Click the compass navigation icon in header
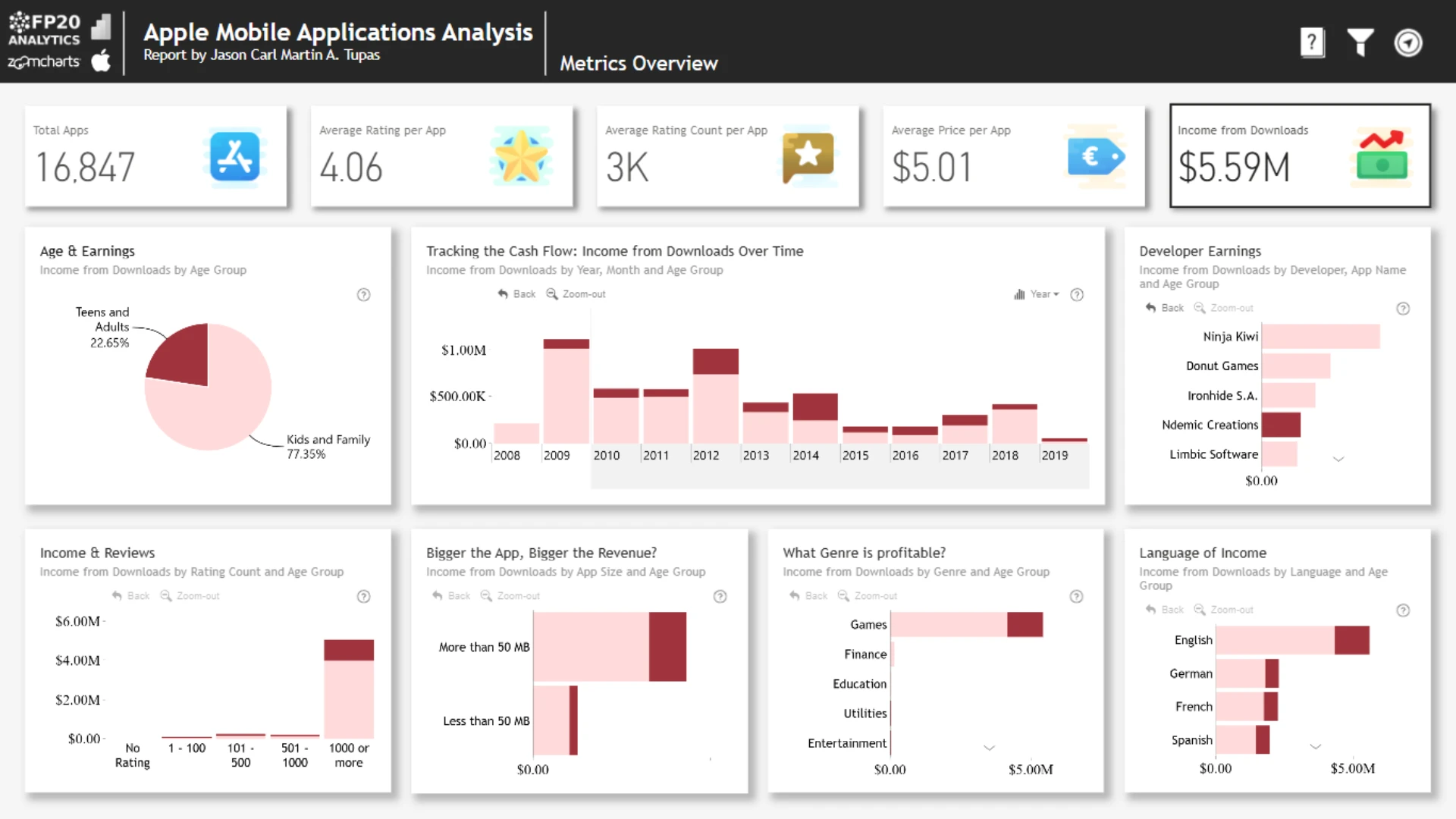Image resolution: width=1456 pixels, height=819 pixels. click(x=1408, y=42)
